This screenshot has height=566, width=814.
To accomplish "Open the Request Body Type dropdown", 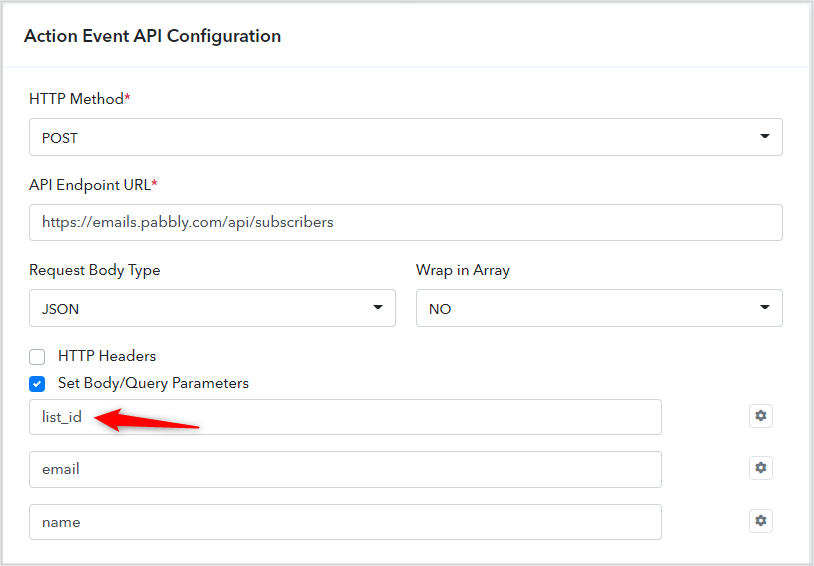I will click(212, 308).
